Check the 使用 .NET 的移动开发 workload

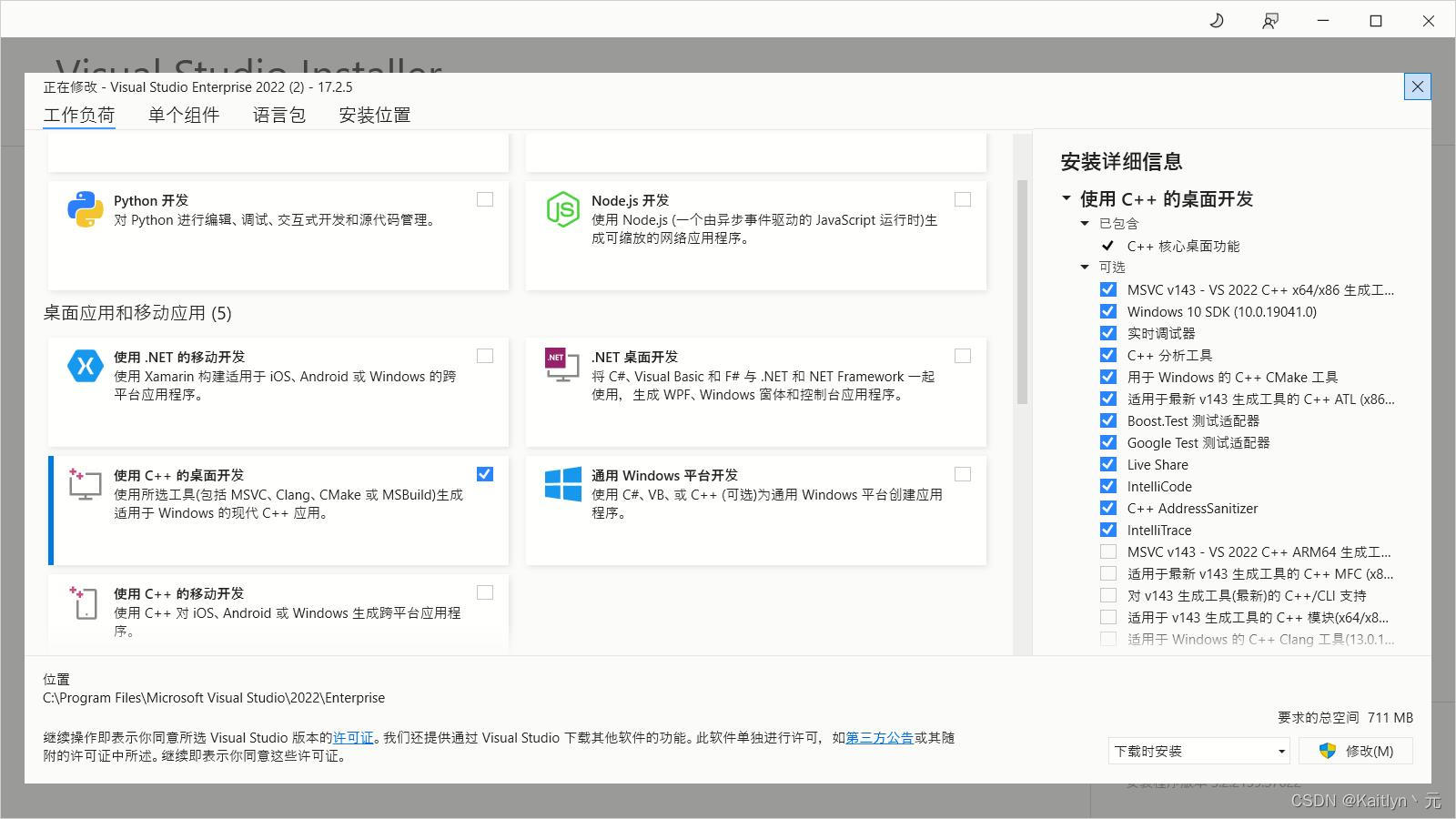pyautogui.click(x=485, y=356)
